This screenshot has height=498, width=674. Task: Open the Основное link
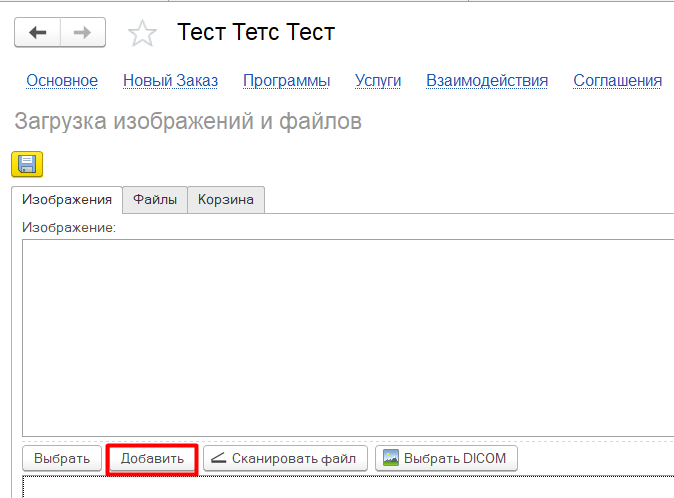pos(62,81)
